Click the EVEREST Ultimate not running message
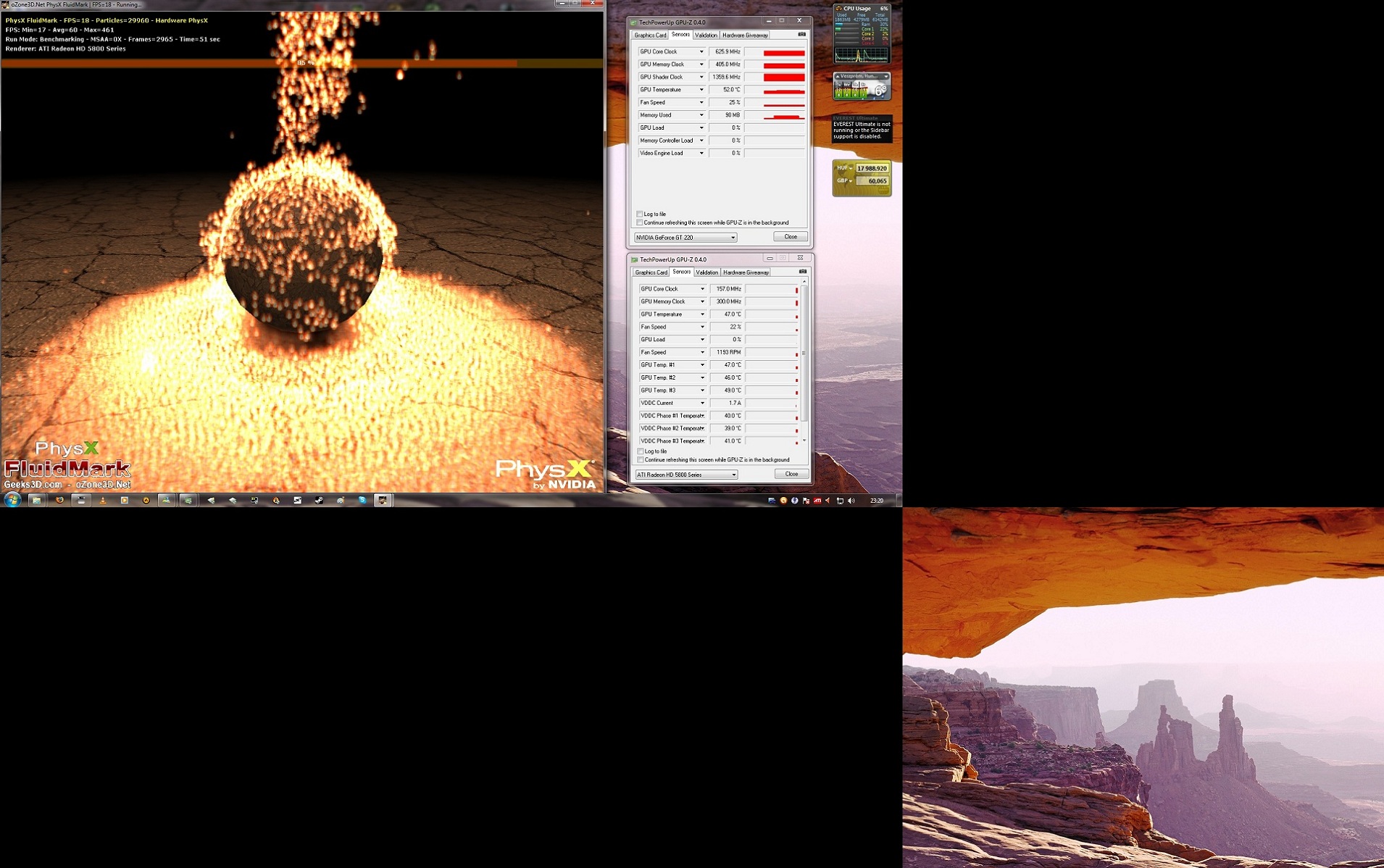Viewport: 1384px width, 868px height. point(862,130)
